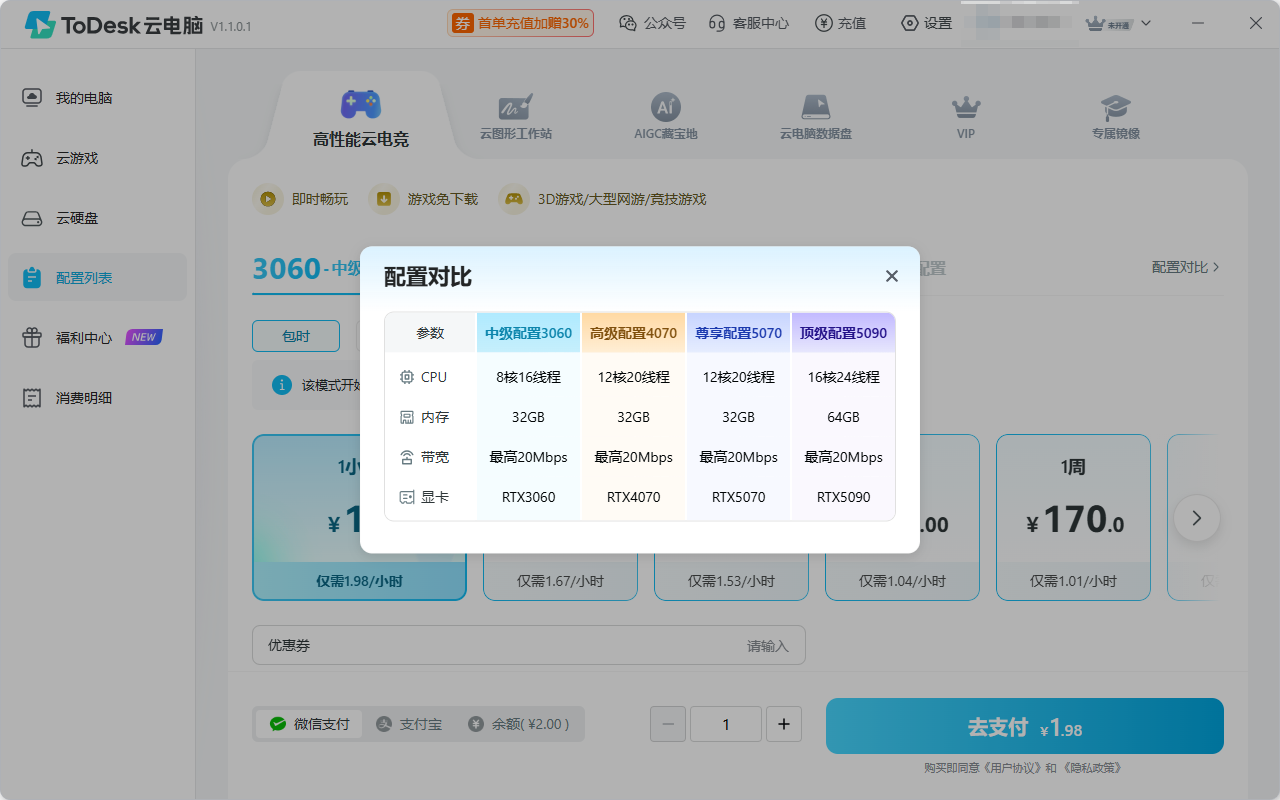
Task: Click the 去支付 ¥1.98 button
Action: tap(1025, 726)
